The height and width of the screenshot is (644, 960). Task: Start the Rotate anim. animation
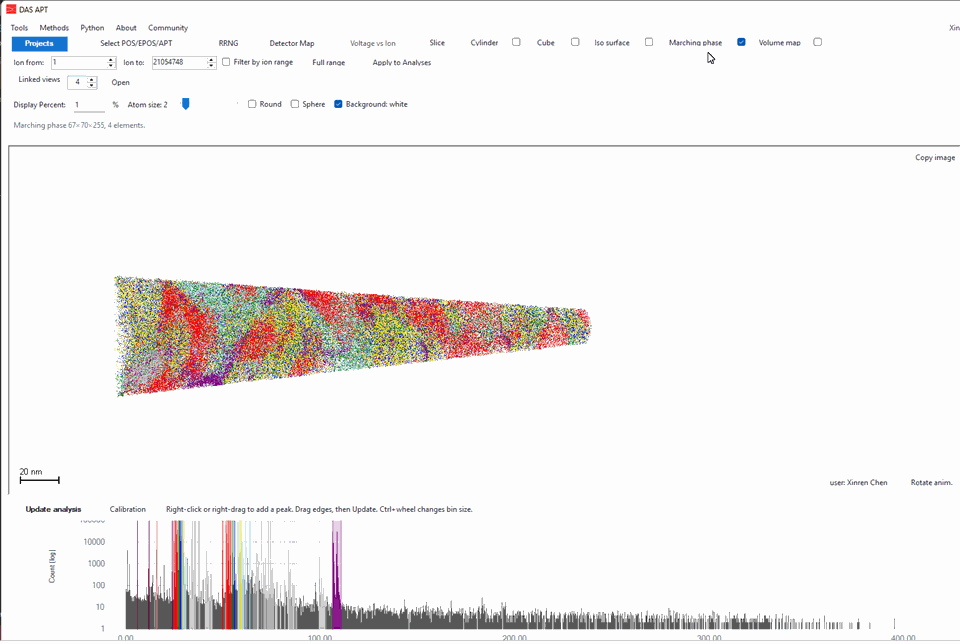(931, 482)
